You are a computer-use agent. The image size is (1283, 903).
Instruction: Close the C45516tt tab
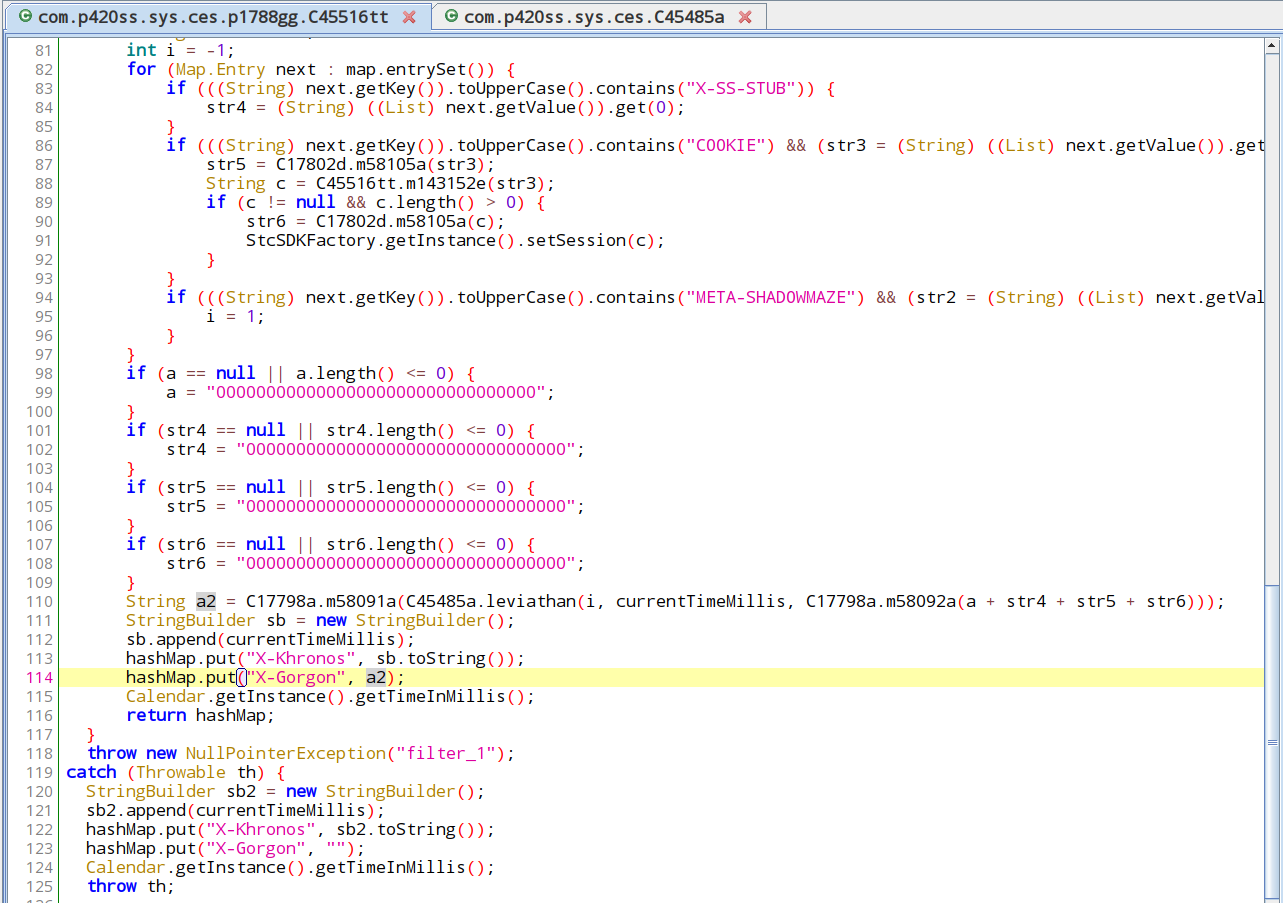(x=409, y=17)
